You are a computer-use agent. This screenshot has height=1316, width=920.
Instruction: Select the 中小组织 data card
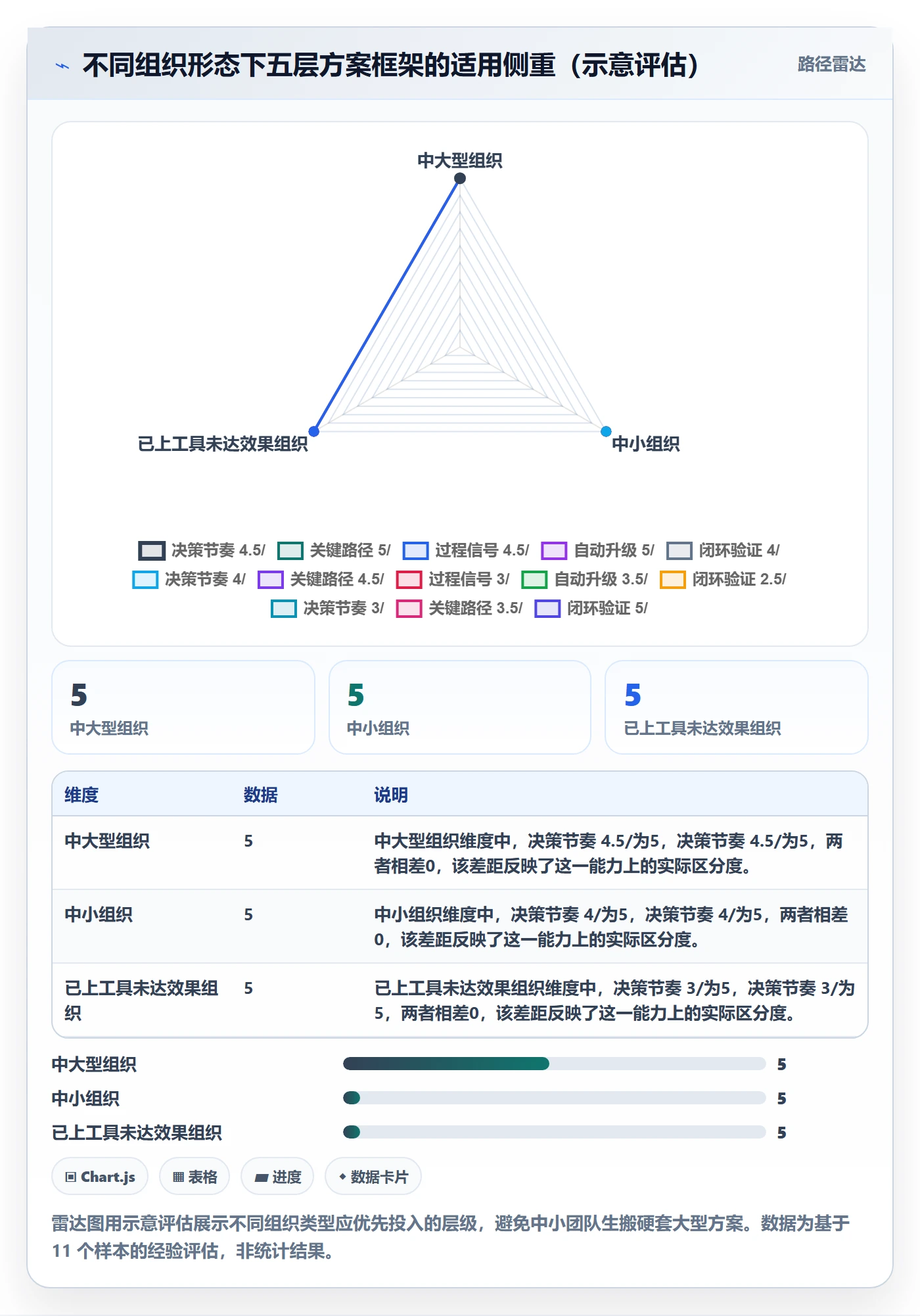pos(460,707)
